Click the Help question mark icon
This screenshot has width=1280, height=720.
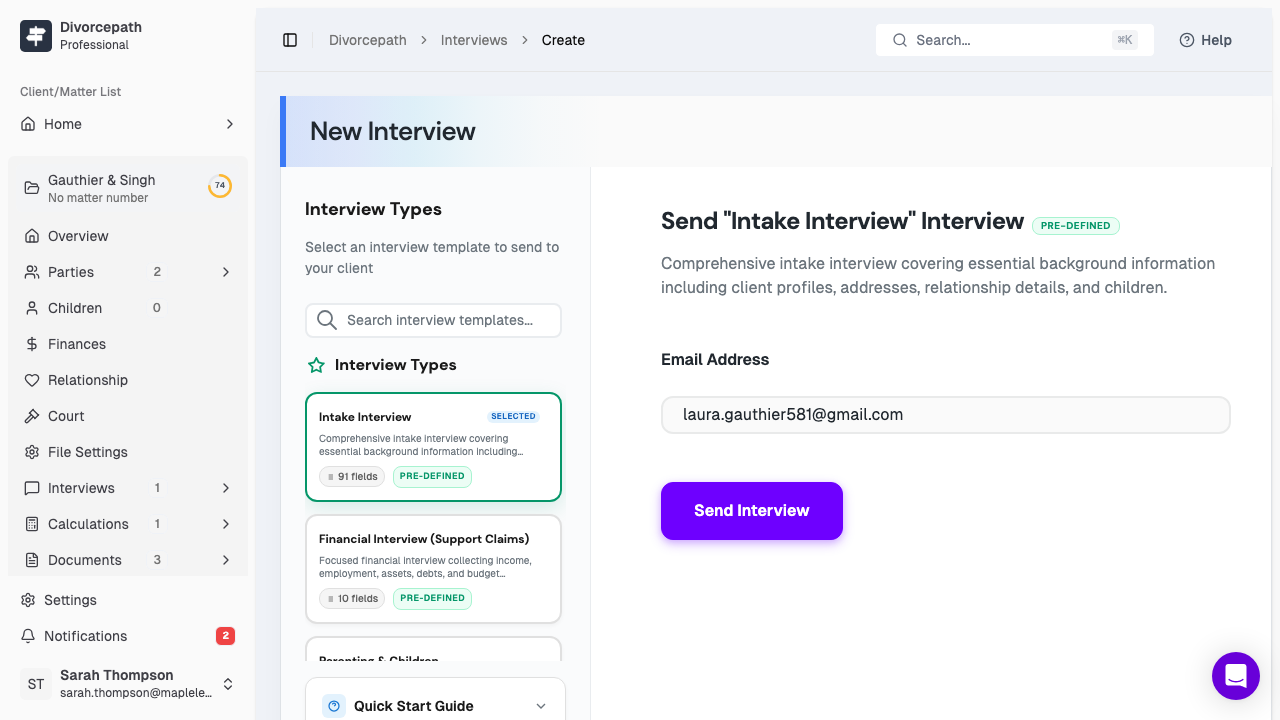tap(1187, 40)
